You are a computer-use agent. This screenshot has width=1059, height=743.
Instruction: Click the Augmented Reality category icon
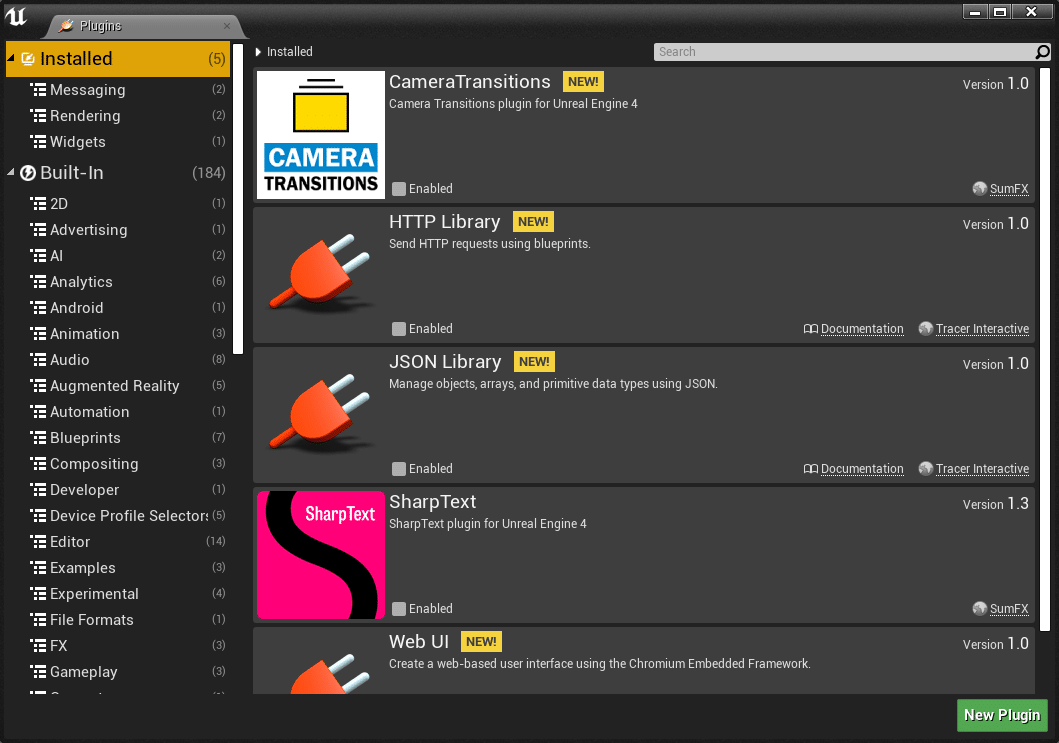[39, 385]
